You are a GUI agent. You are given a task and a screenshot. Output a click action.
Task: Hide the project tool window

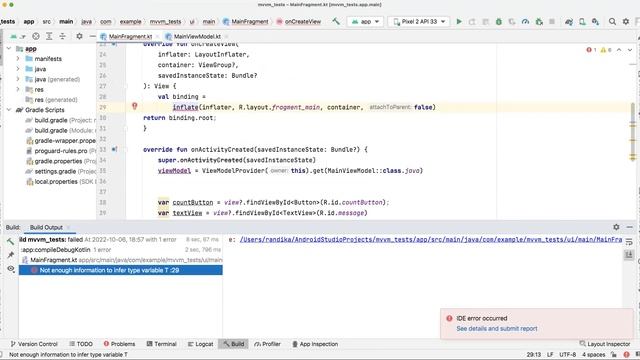coord(93,36)
